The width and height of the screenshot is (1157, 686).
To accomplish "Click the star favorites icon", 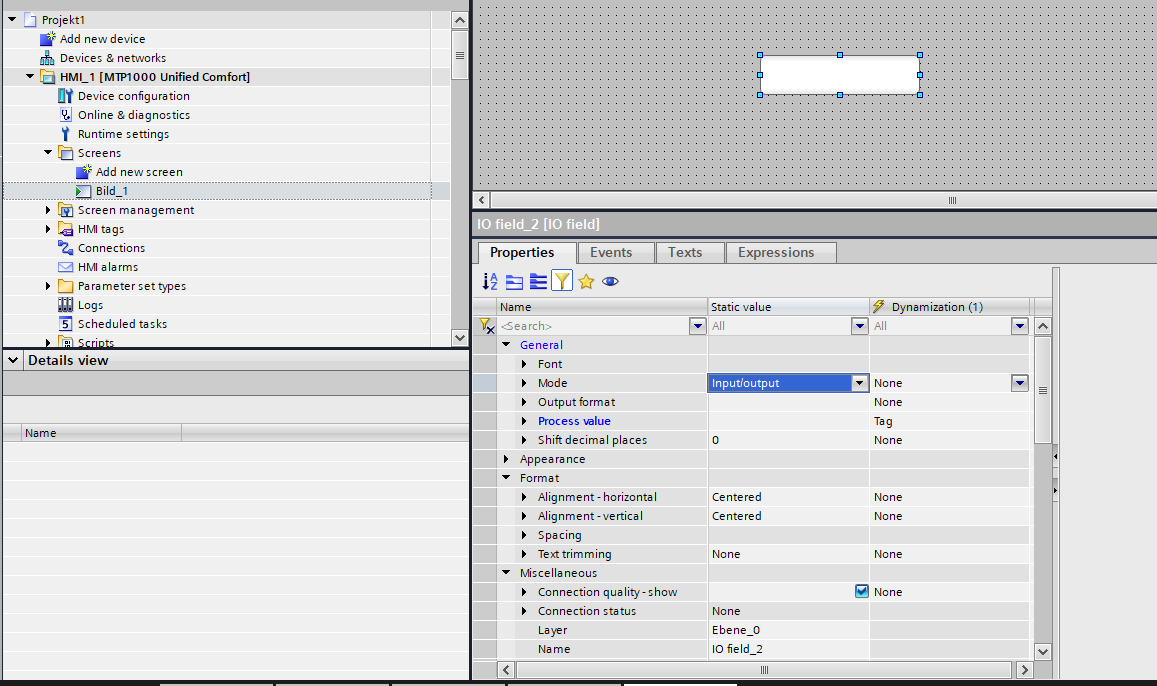I will click(x=586, y=282).
